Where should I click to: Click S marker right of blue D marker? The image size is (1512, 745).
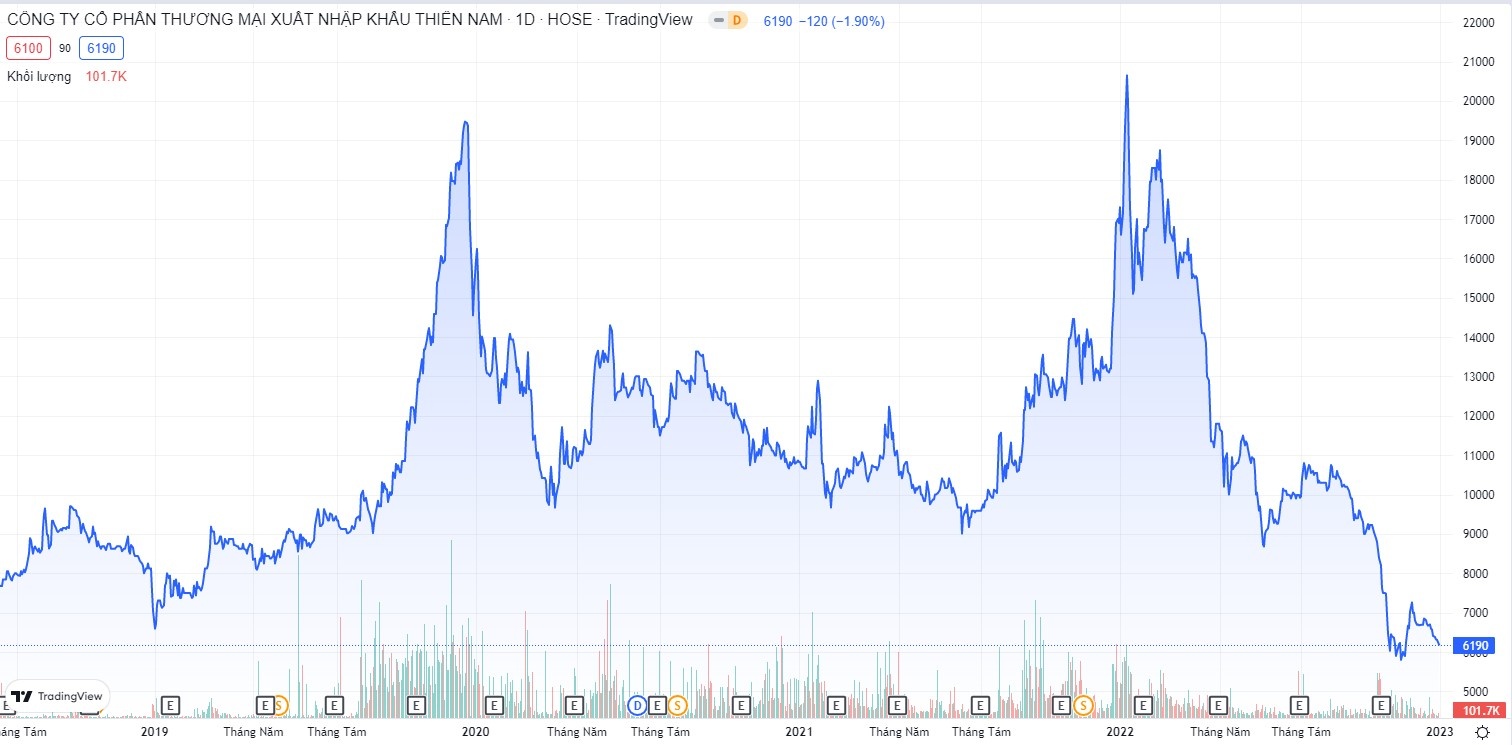[677, 705]
